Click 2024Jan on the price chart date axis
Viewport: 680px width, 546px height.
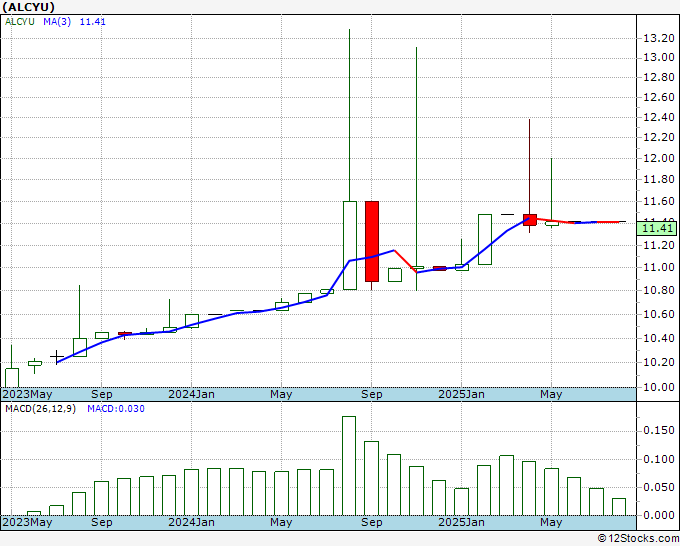pos(191,394)
